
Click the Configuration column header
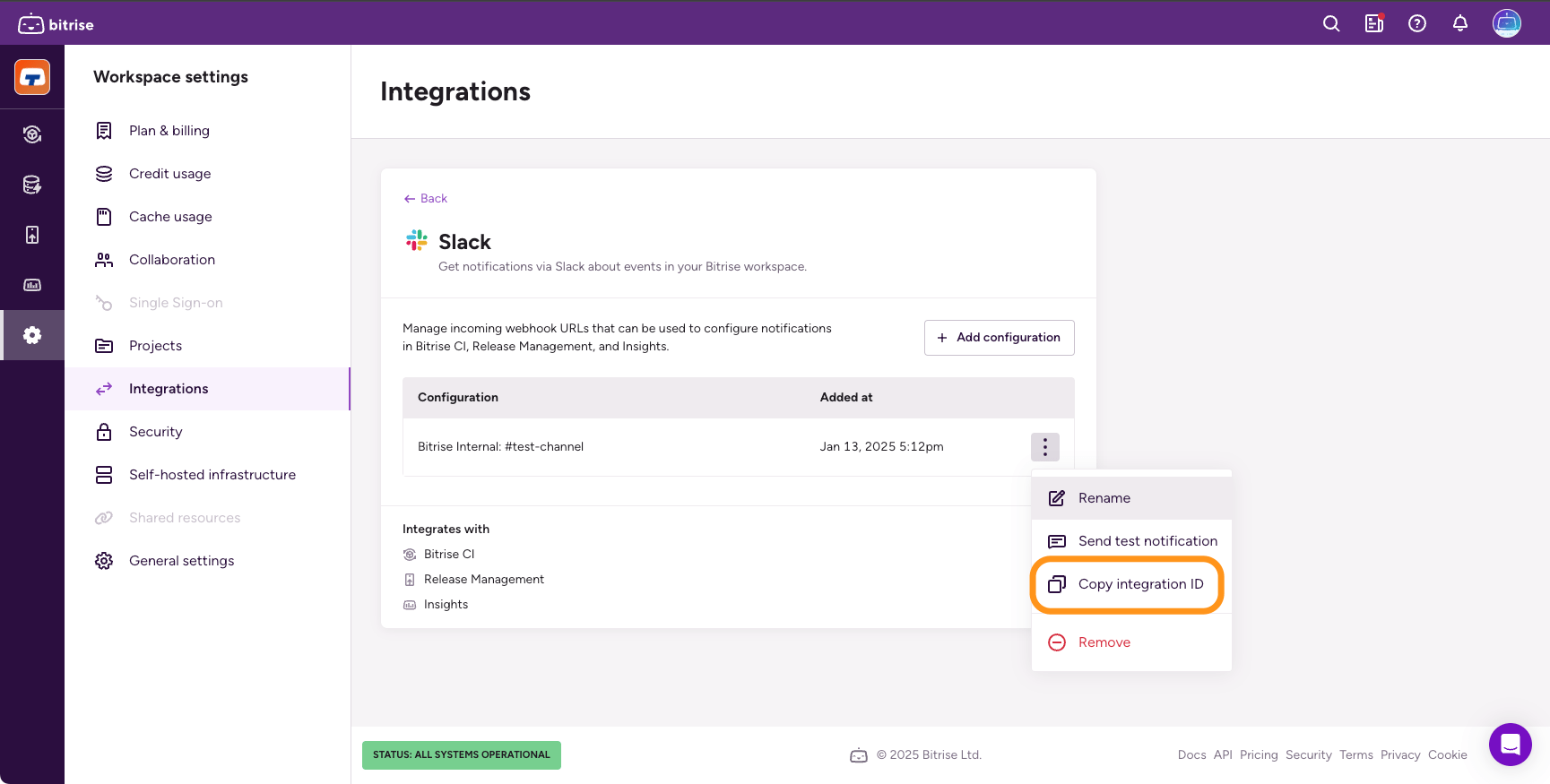pyautogui.click(x=458, y=398)
